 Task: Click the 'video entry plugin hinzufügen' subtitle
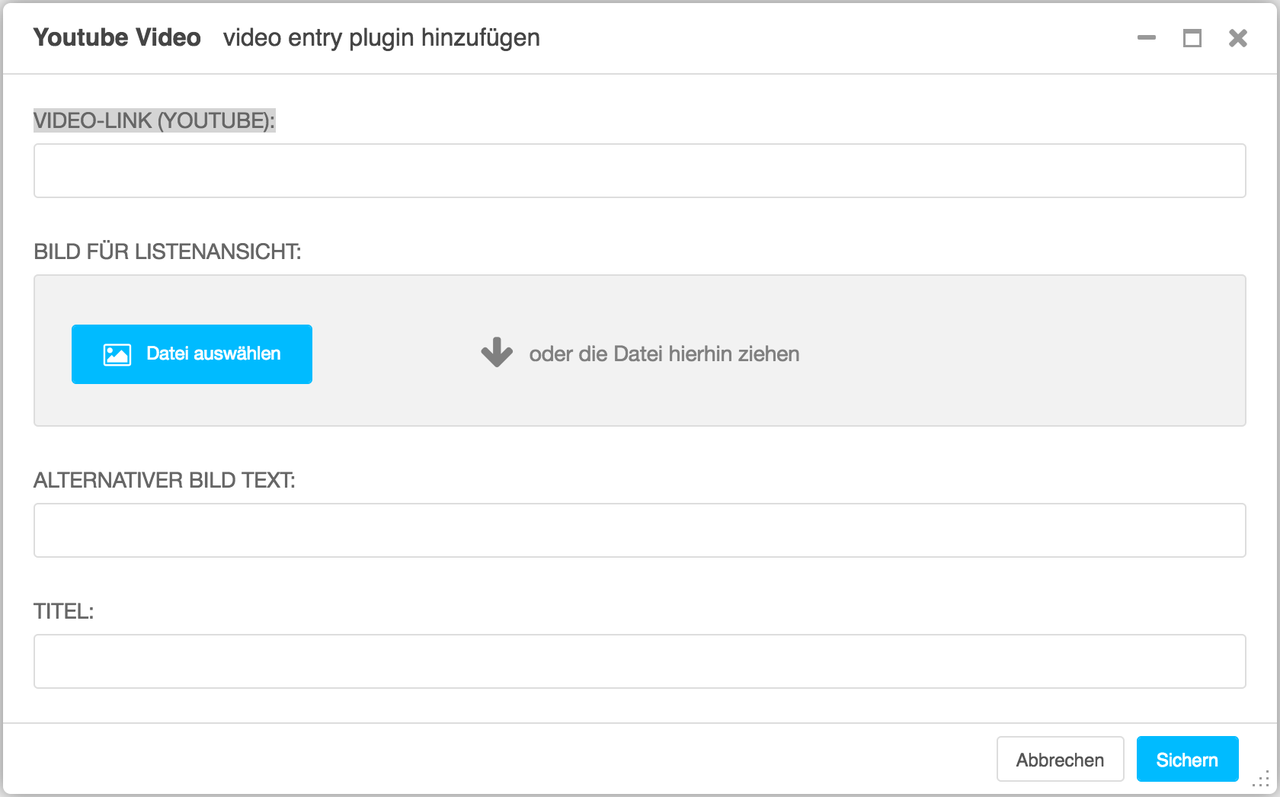[x=382, y=38]
